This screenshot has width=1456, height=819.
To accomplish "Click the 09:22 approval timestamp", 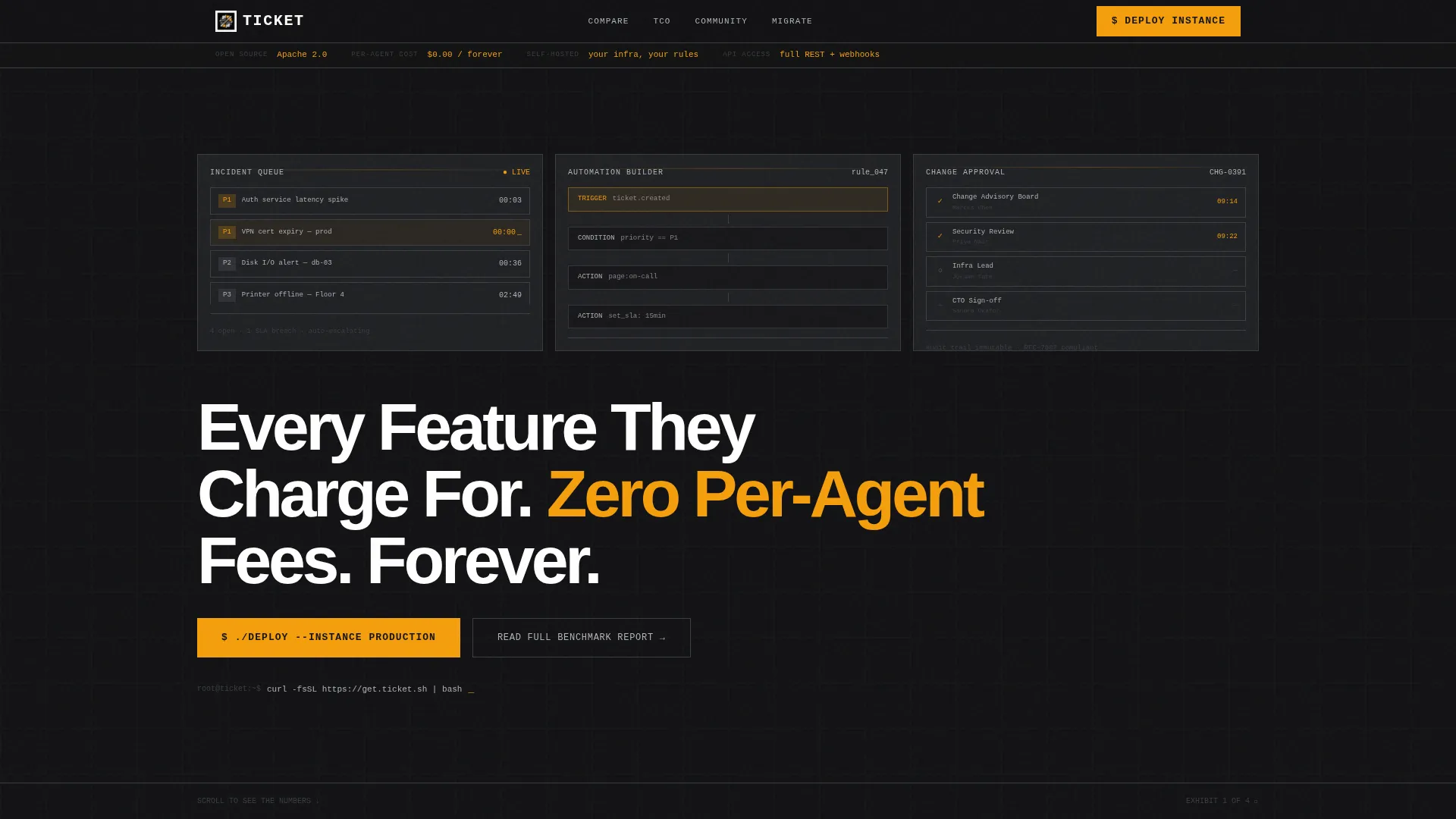I will click(x=1227, y=237).
